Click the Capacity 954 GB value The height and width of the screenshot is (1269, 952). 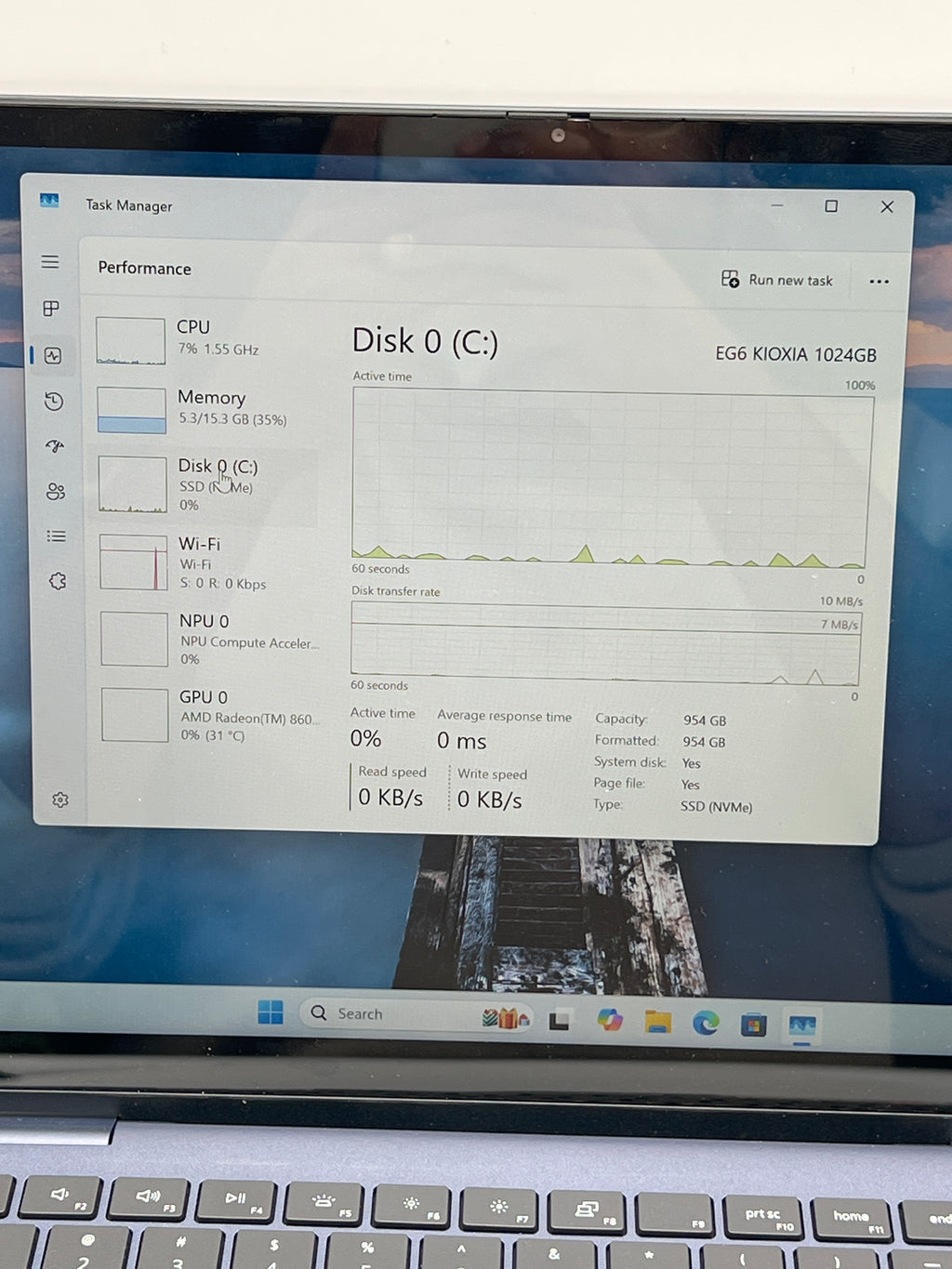coord(705,720)
